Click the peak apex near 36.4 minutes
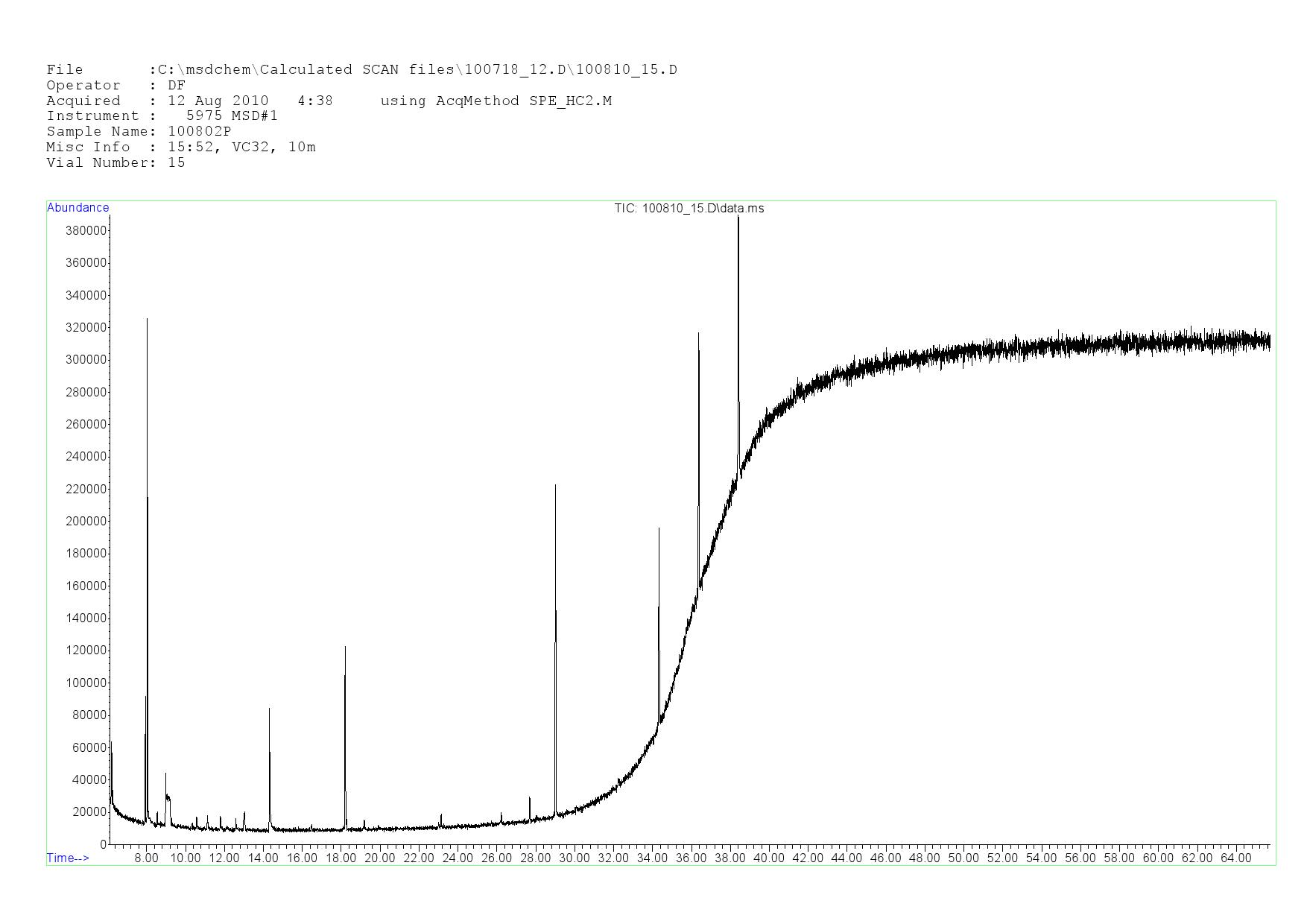 [x=698, y=334]
